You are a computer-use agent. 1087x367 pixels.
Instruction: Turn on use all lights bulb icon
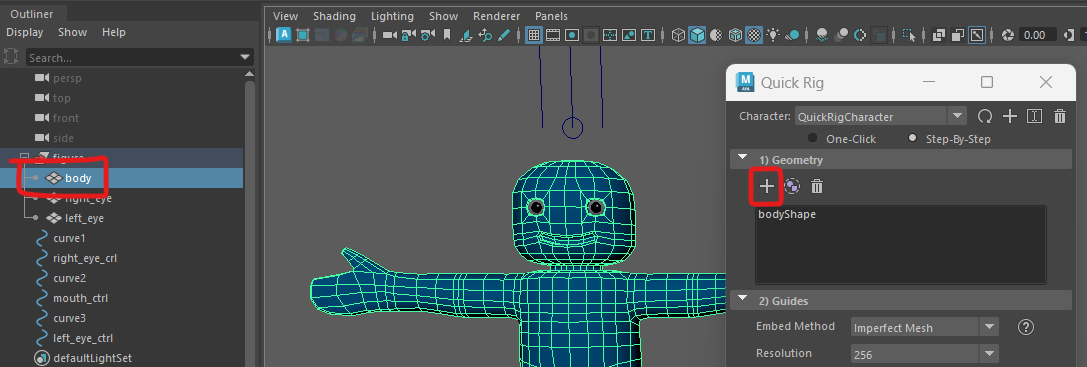click(773, 35)
